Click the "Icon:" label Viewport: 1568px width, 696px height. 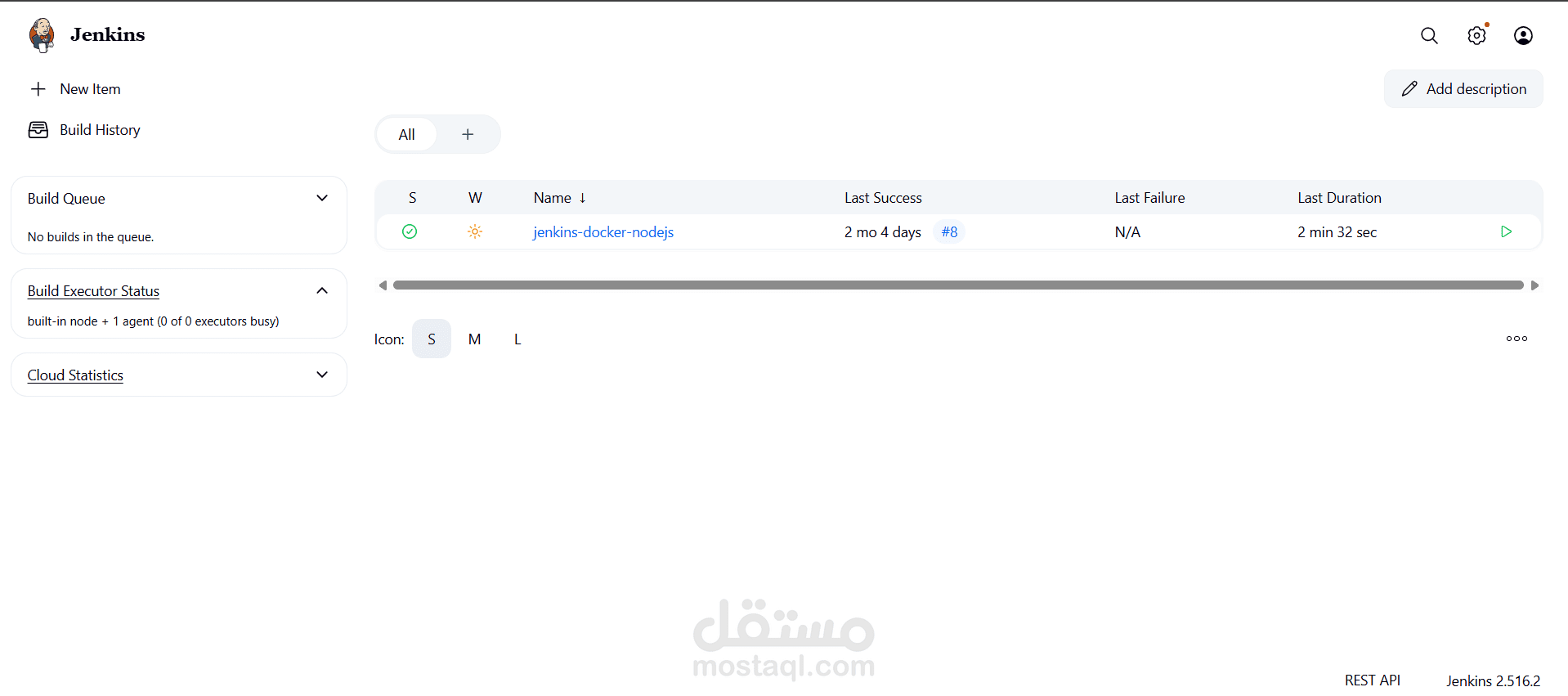[x=389, y=339]
